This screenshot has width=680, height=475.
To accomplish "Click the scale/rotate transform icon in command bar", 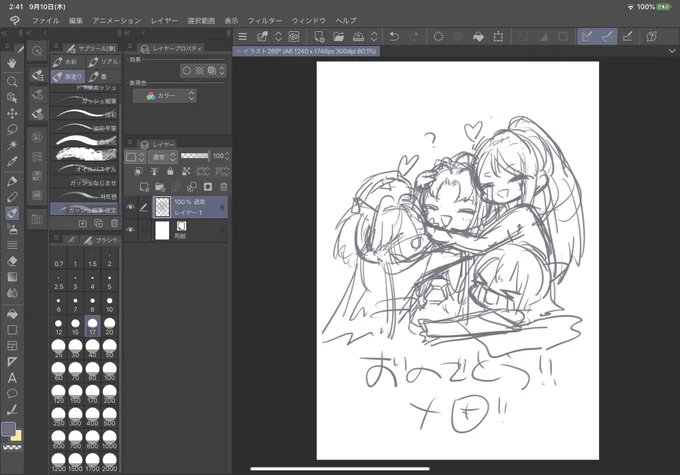I will (x=498, y=36).
